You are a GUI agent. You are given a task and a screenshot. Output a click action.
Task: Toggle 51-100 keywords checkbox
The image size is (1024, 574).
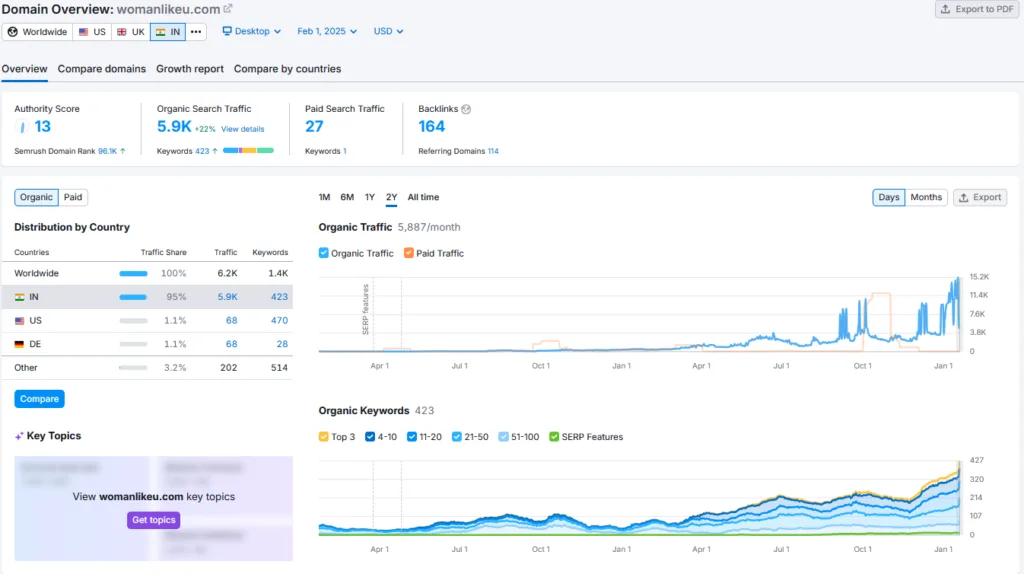(x=504, y=436)
